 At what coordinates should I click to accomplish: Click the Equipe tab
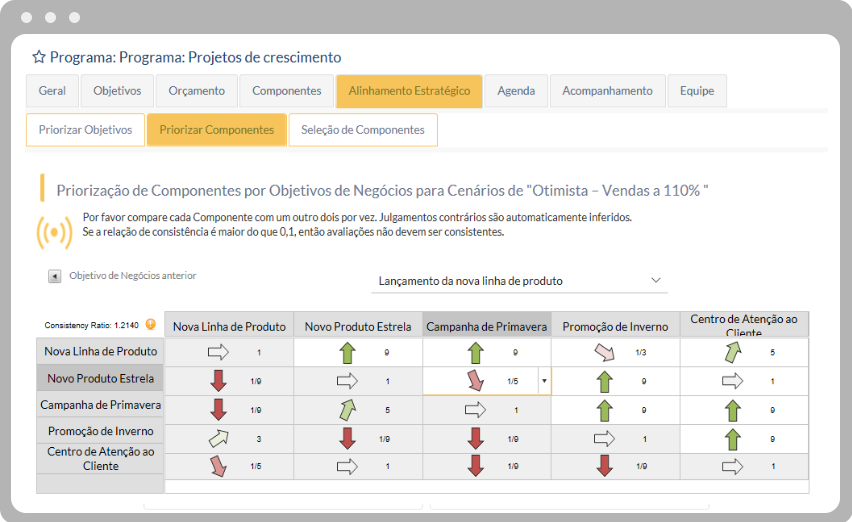[697, 91]
